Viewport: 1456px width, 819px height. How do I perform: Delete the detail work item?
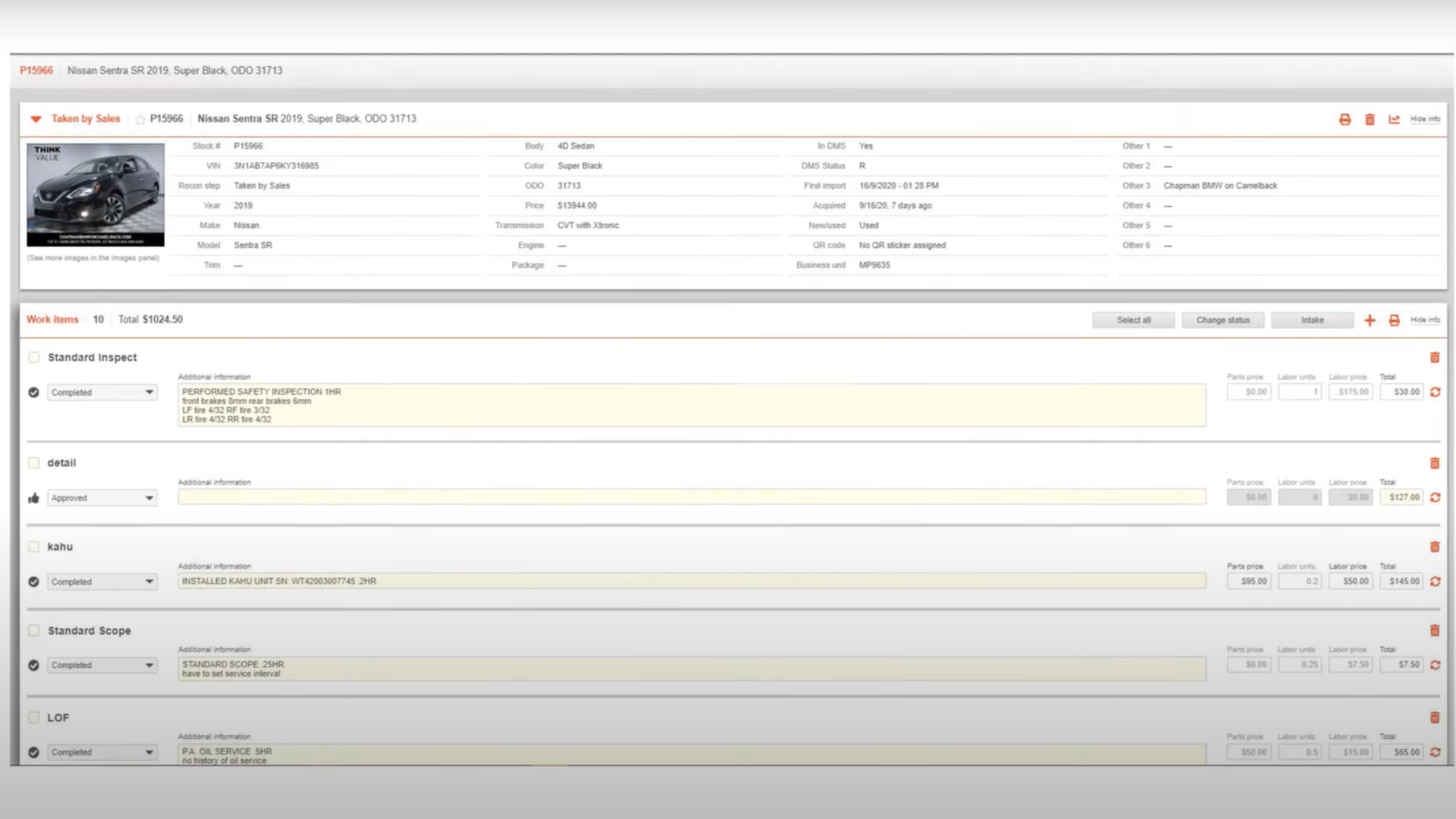click(x=1435, y=463)
